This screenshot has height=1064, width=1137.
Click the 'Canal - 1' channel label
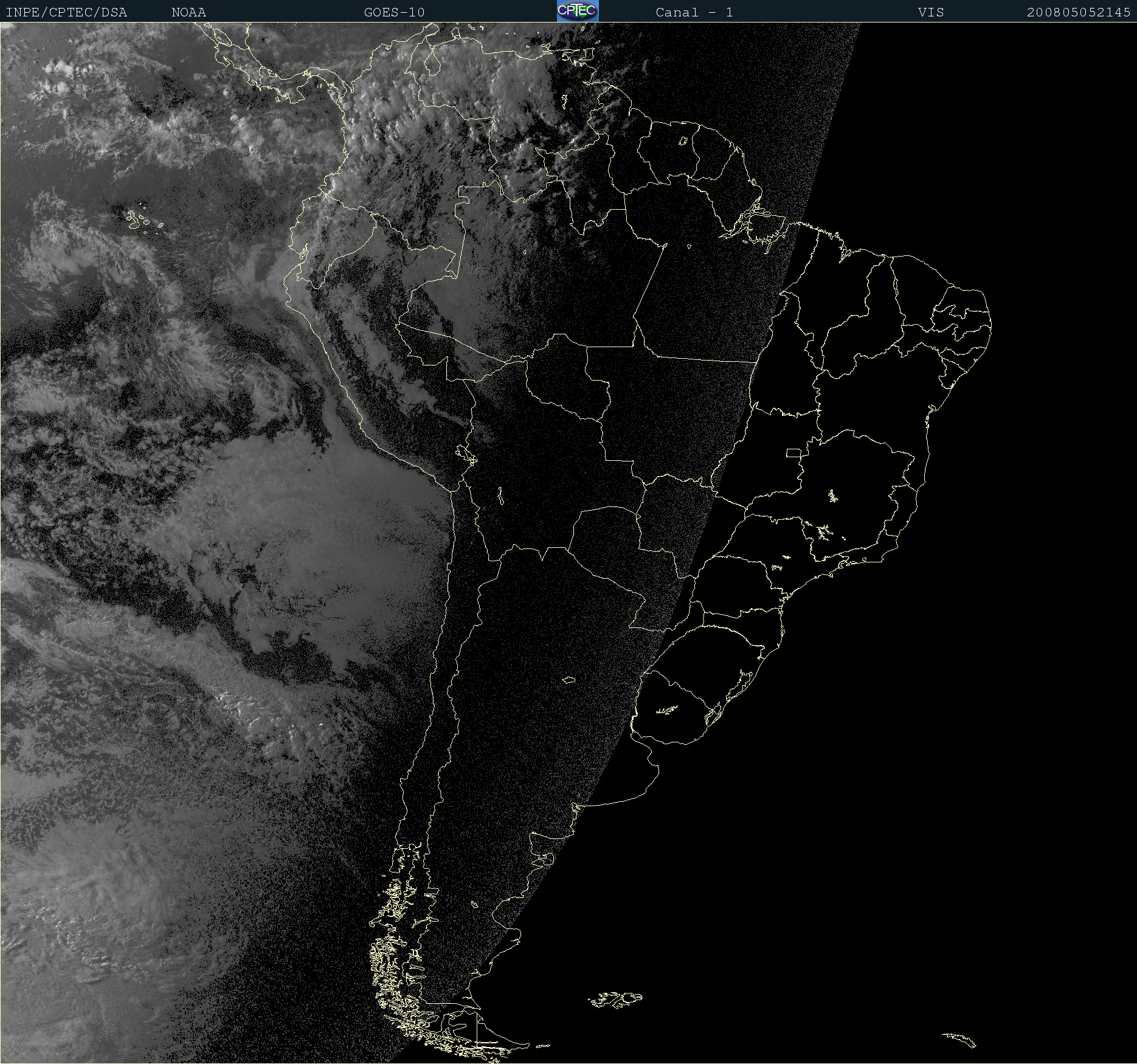point(694,12)
